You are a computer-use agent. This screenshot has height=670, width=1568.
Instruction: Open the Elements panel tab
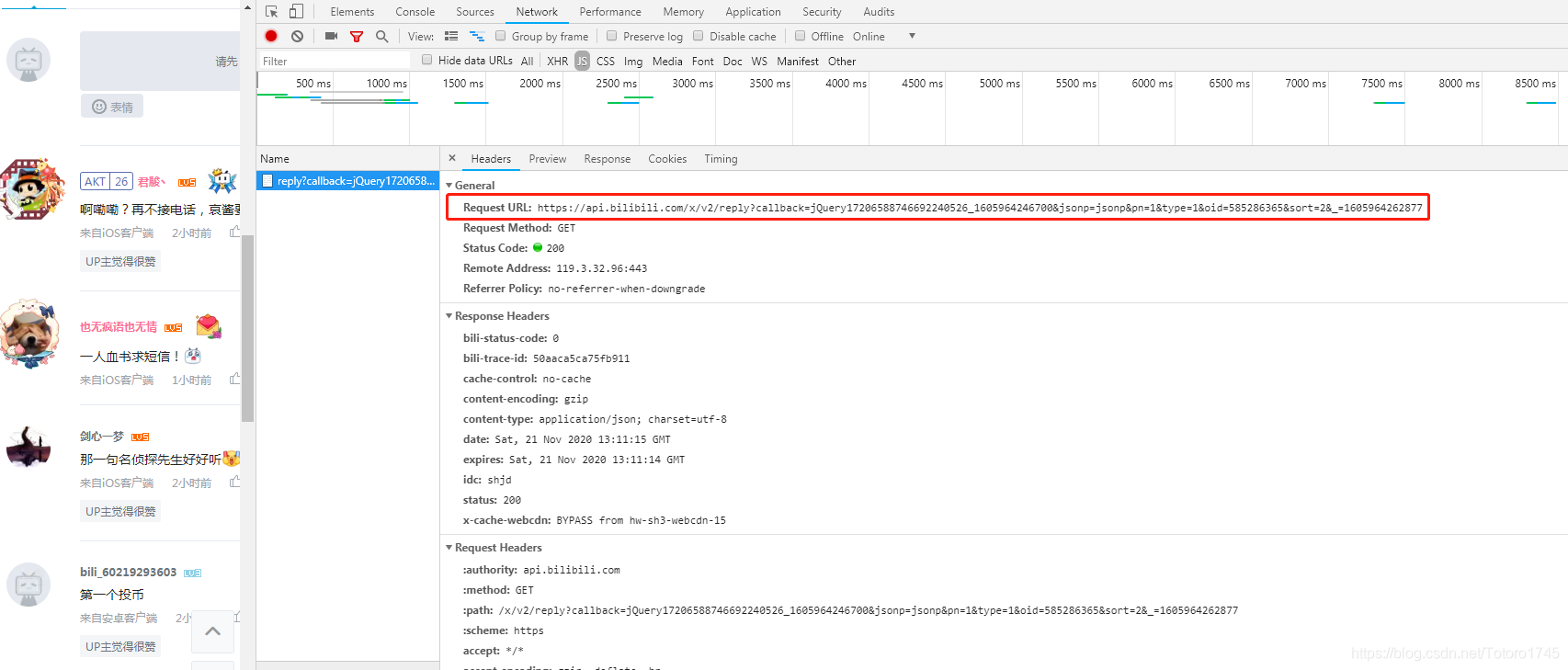352,12
